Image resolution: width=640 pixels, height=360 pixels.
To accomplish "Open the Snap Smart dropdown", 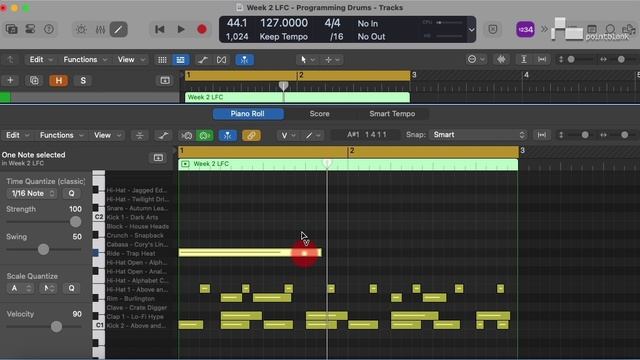I will coord(478,135).
